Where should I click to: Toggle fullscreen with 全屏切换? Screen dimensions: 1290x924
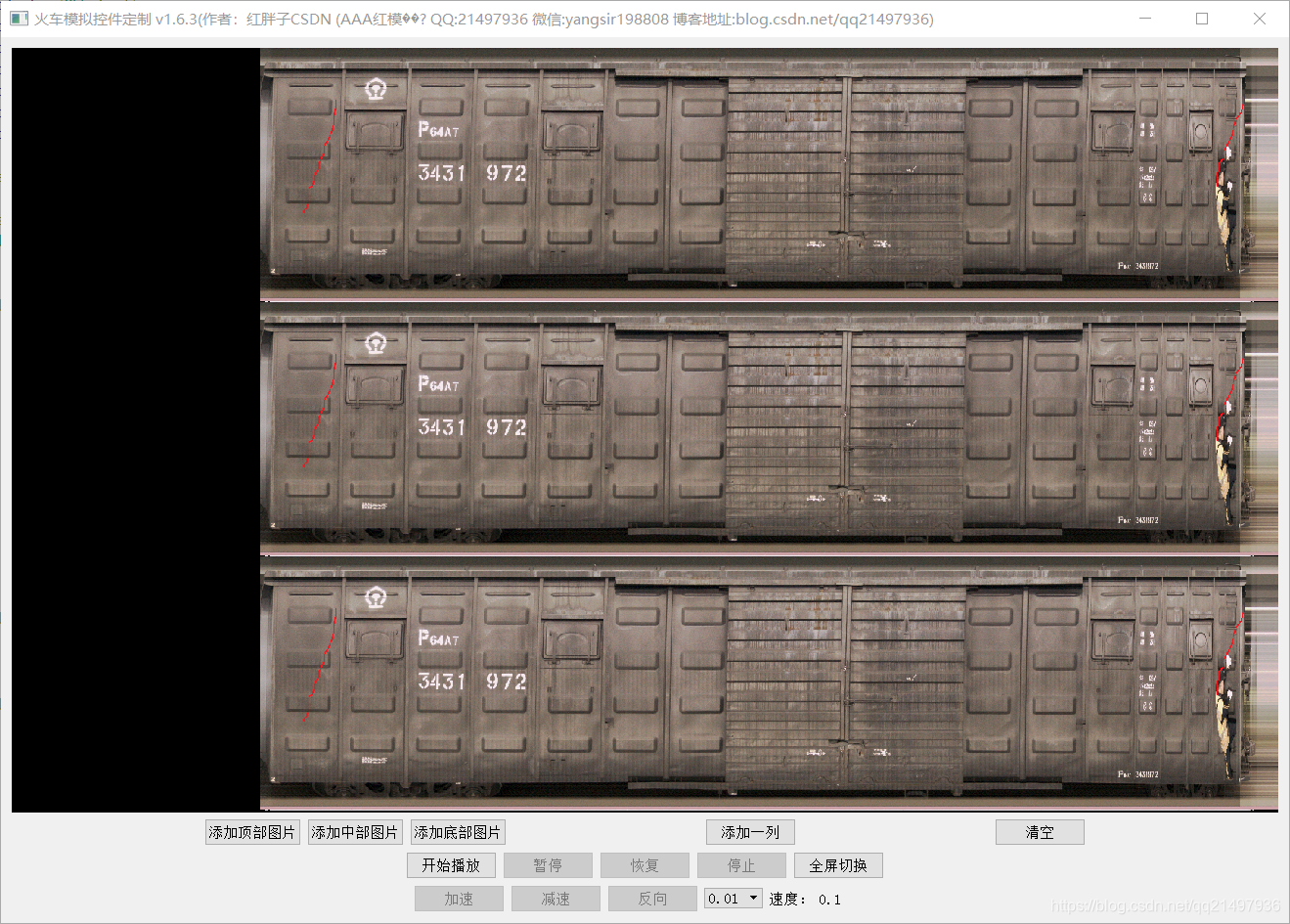pyautogui.click(x=838, y=865)
